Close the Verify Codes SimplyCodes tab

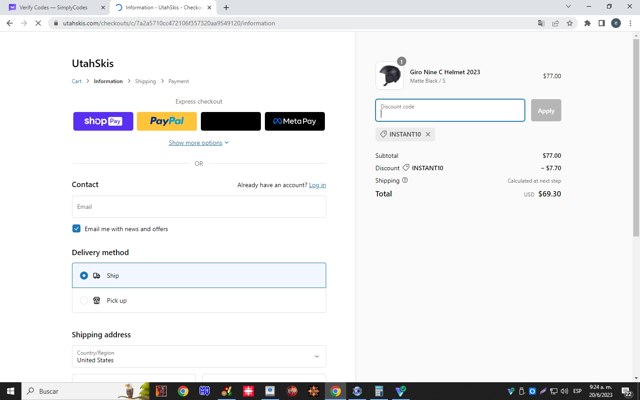pos(103,7)
